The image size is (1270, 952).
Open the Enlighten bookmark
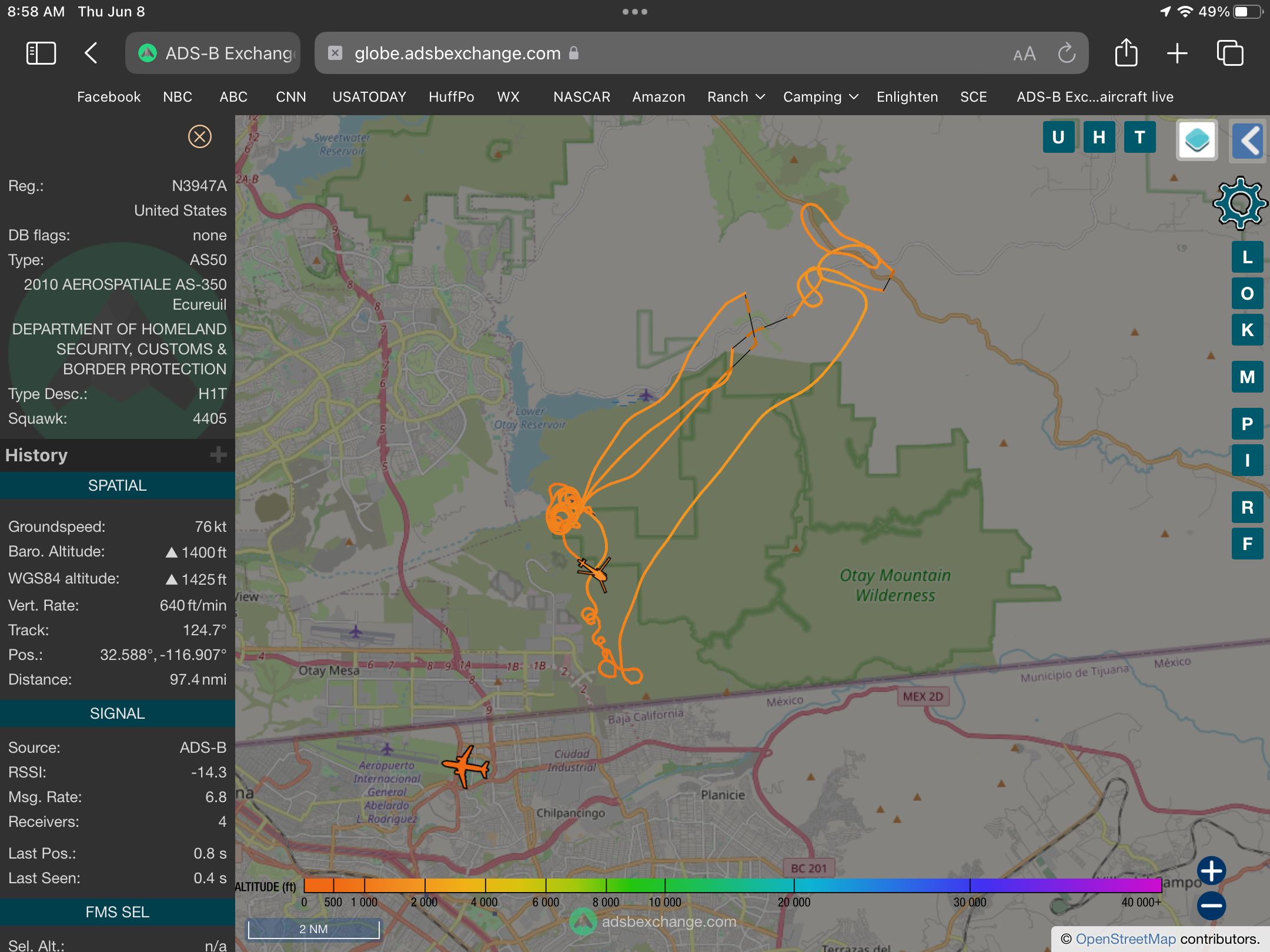(x=907, y=97)
